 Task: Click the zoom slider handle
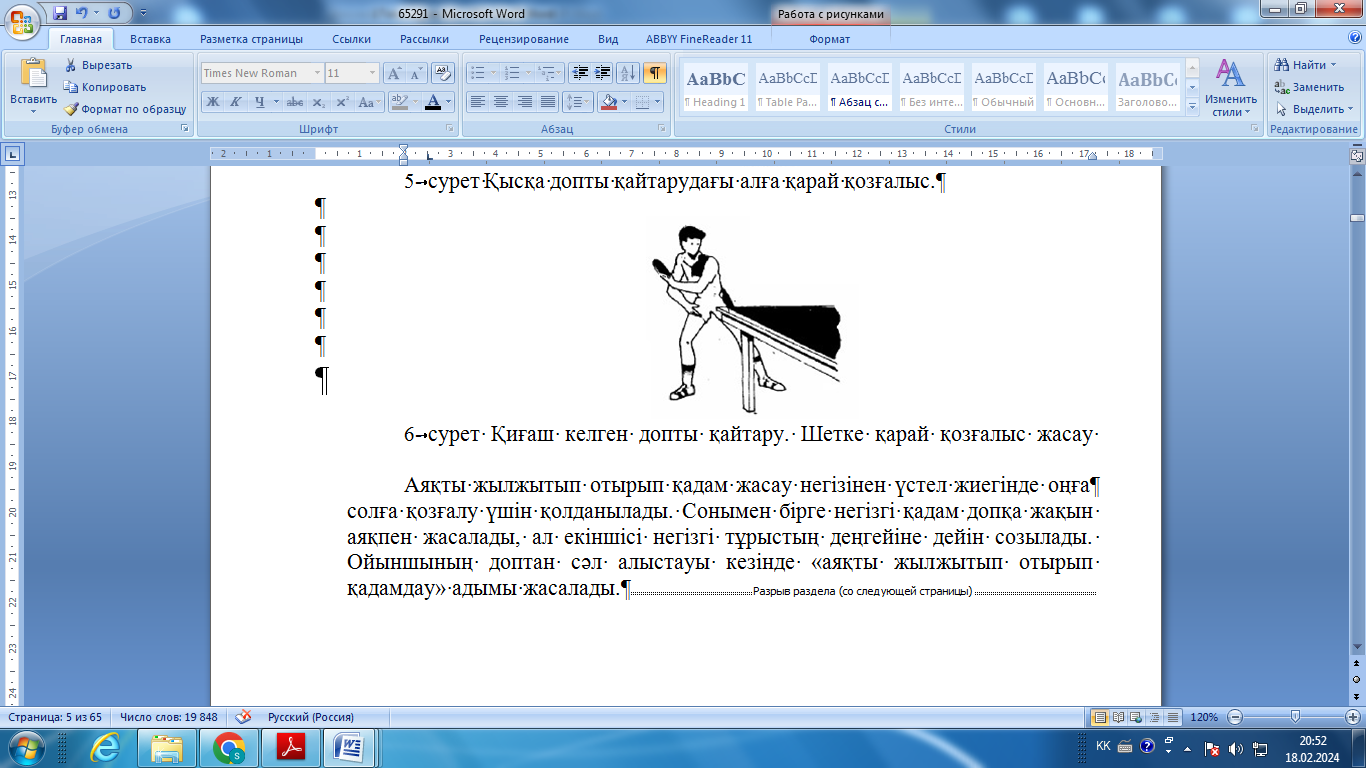click(x=1295, y=717)
